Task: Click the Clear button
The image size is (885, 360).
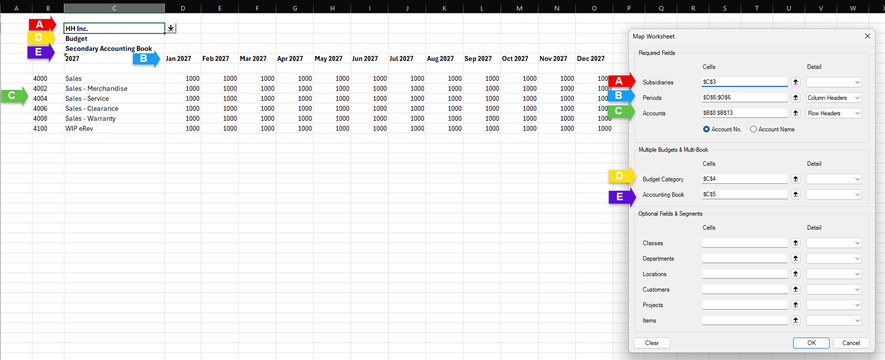Action: coord(652,343)
